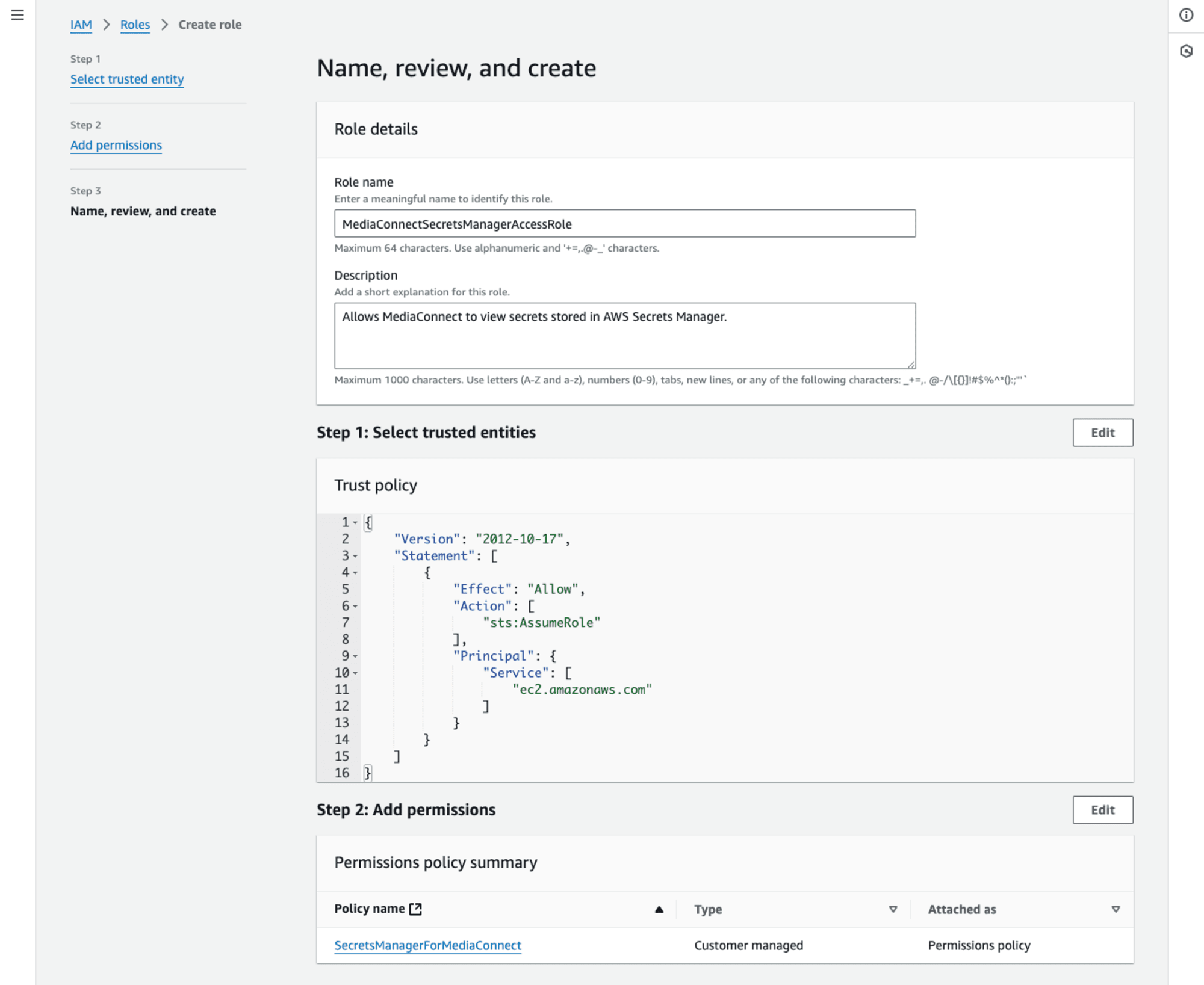Screen dimensions: 1204x985
Task: Collapse JSON fold at line 1
Action: point(355,522)
